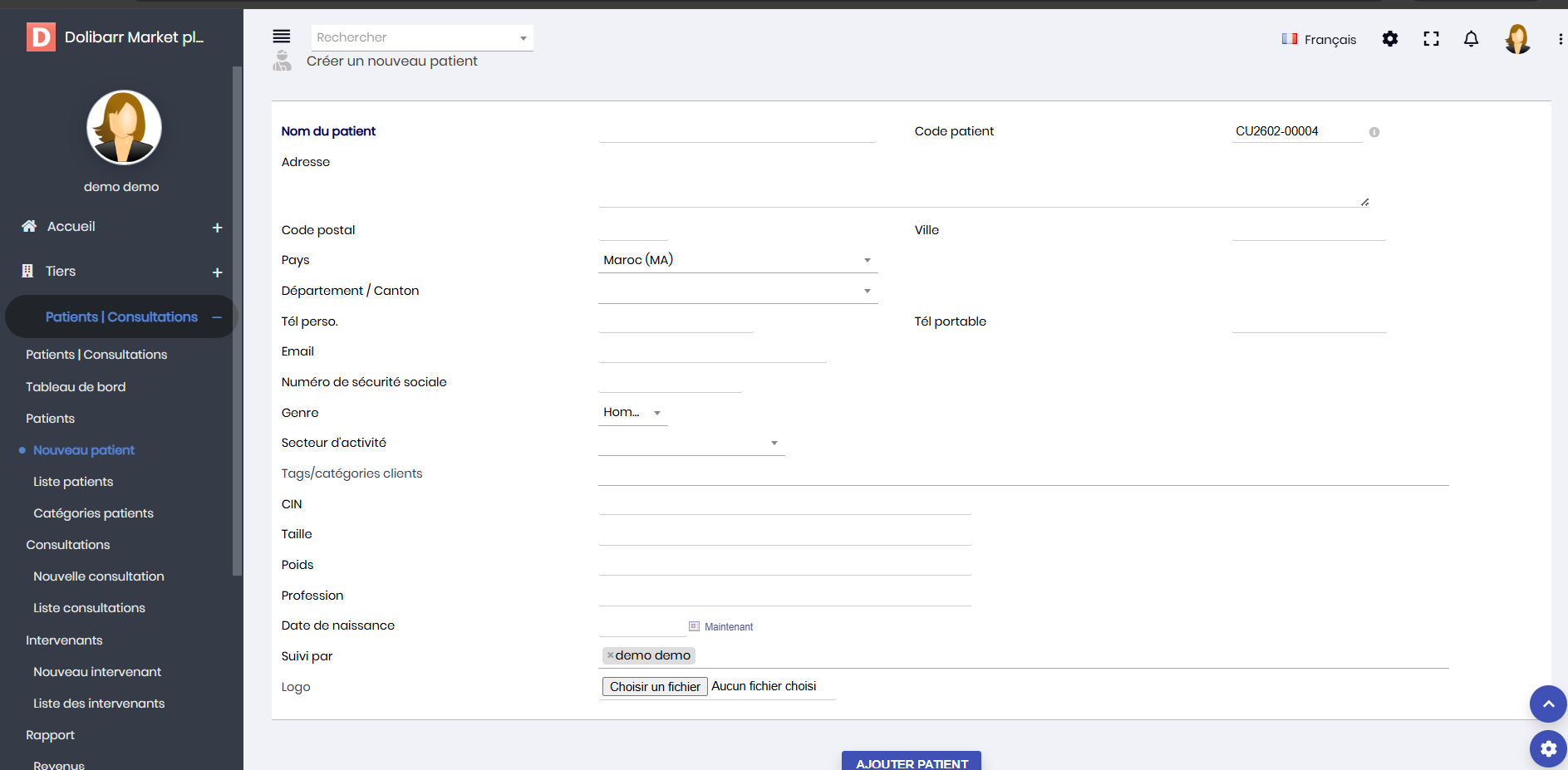This screenshot has width=1568, height=770.
Task: Expand the Accueil menu with plus sign
Action: 217,228
